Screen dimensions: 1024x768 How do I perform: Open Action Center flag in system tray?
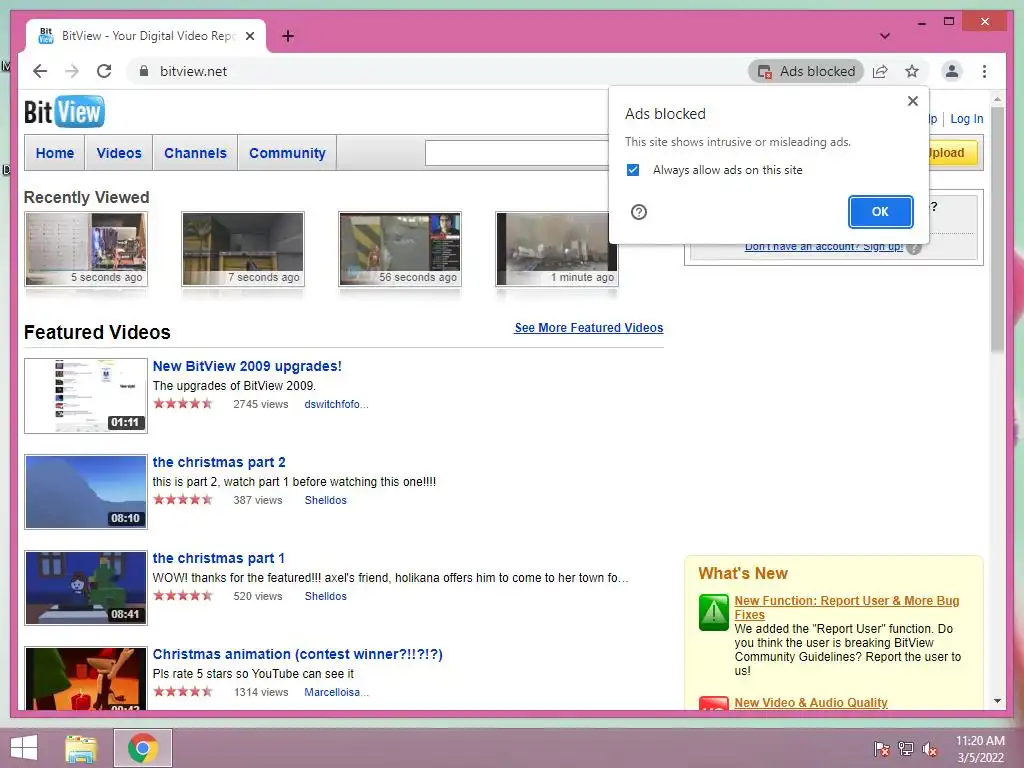pyautogui.click(x=881, y=748)
